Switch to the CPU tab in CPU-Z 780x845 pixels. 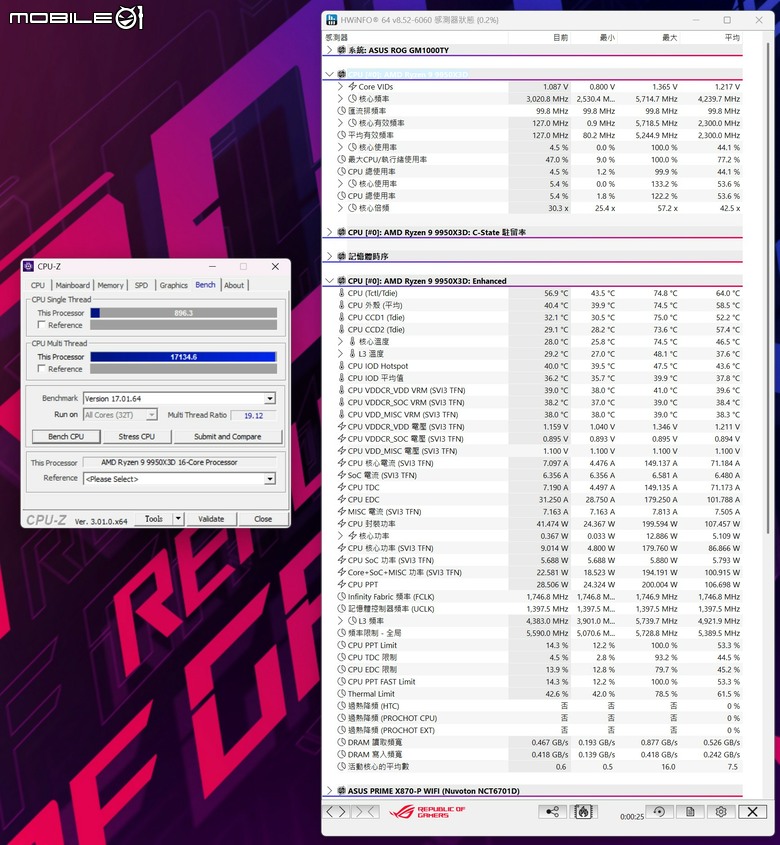(x=38, y=285)
